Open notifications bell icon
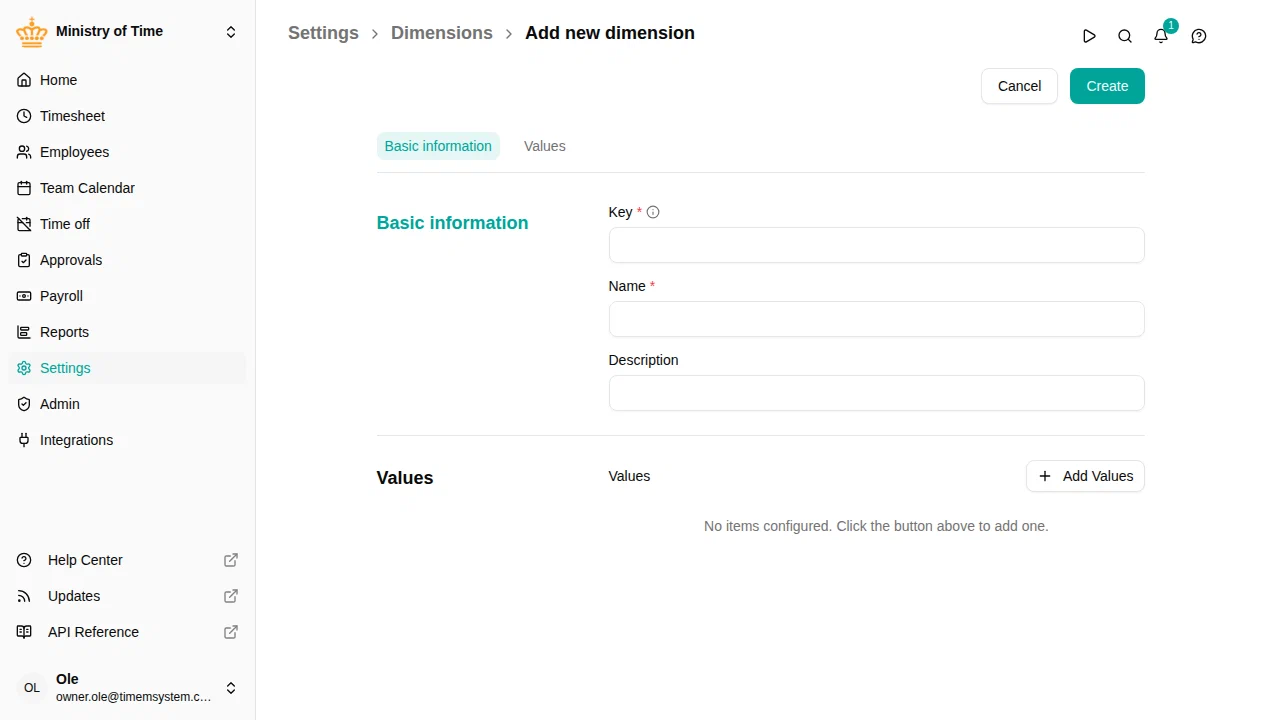Screen dimensions: 1280x720 point(1161,36)
